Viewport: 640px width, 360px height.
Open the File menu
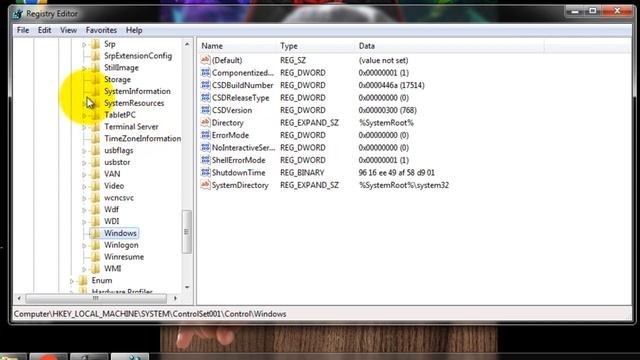coord(23,30)
